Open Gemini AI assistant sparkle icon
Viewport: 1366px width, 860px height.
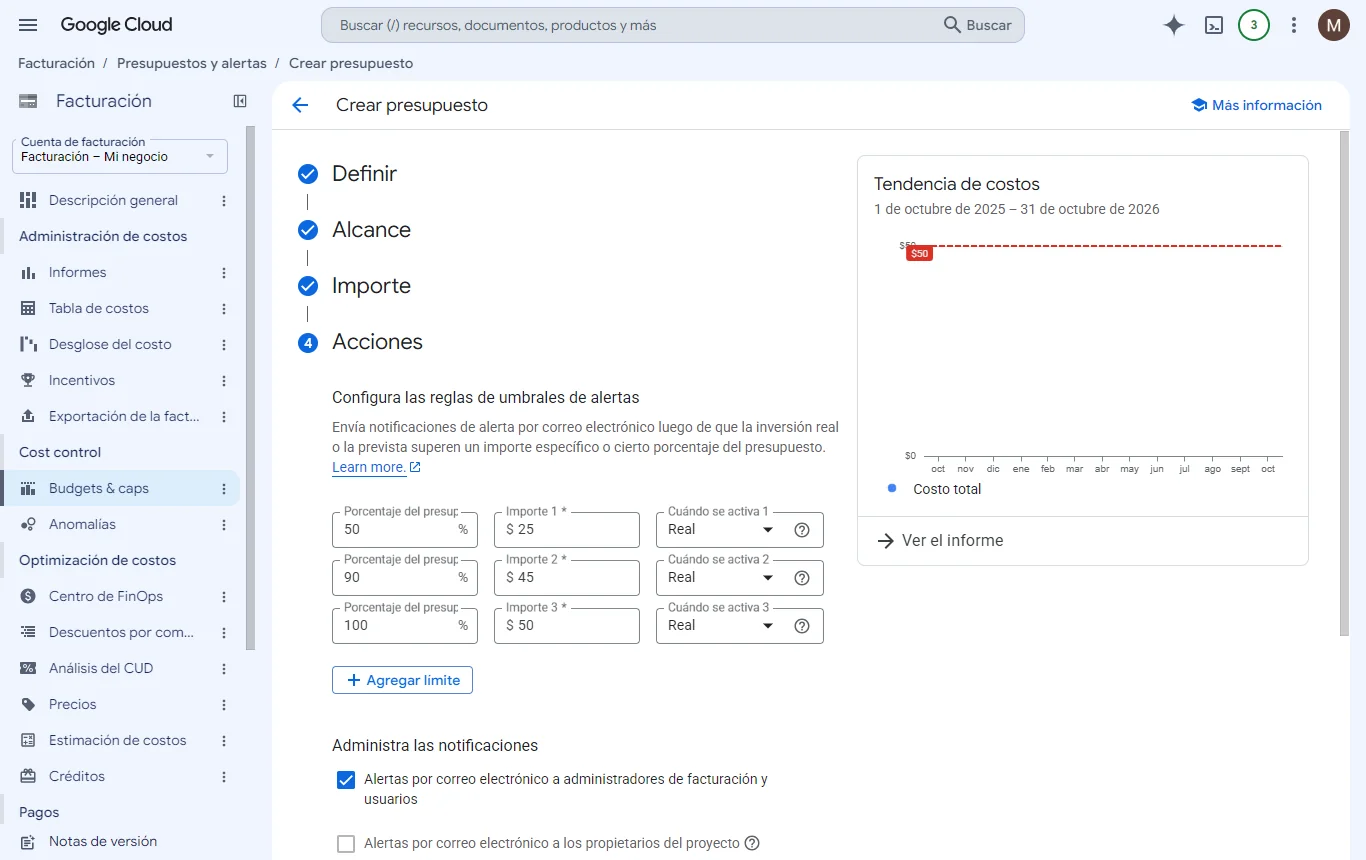click(x=1174, y=25)
